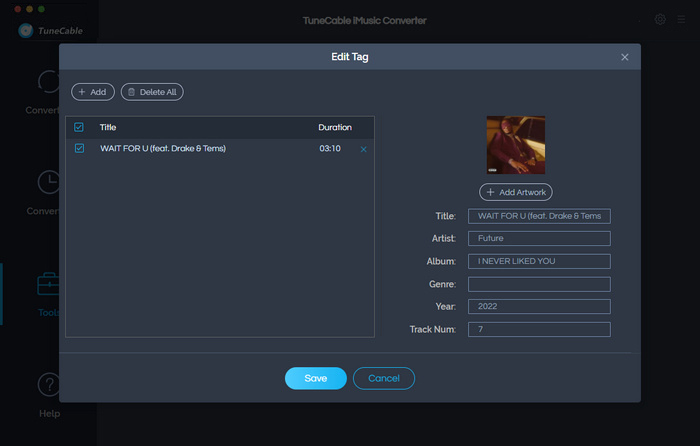Viewport: 700px width, 446px height.
Task: Click the Delete All button
Action: click(x=152, y=92)
